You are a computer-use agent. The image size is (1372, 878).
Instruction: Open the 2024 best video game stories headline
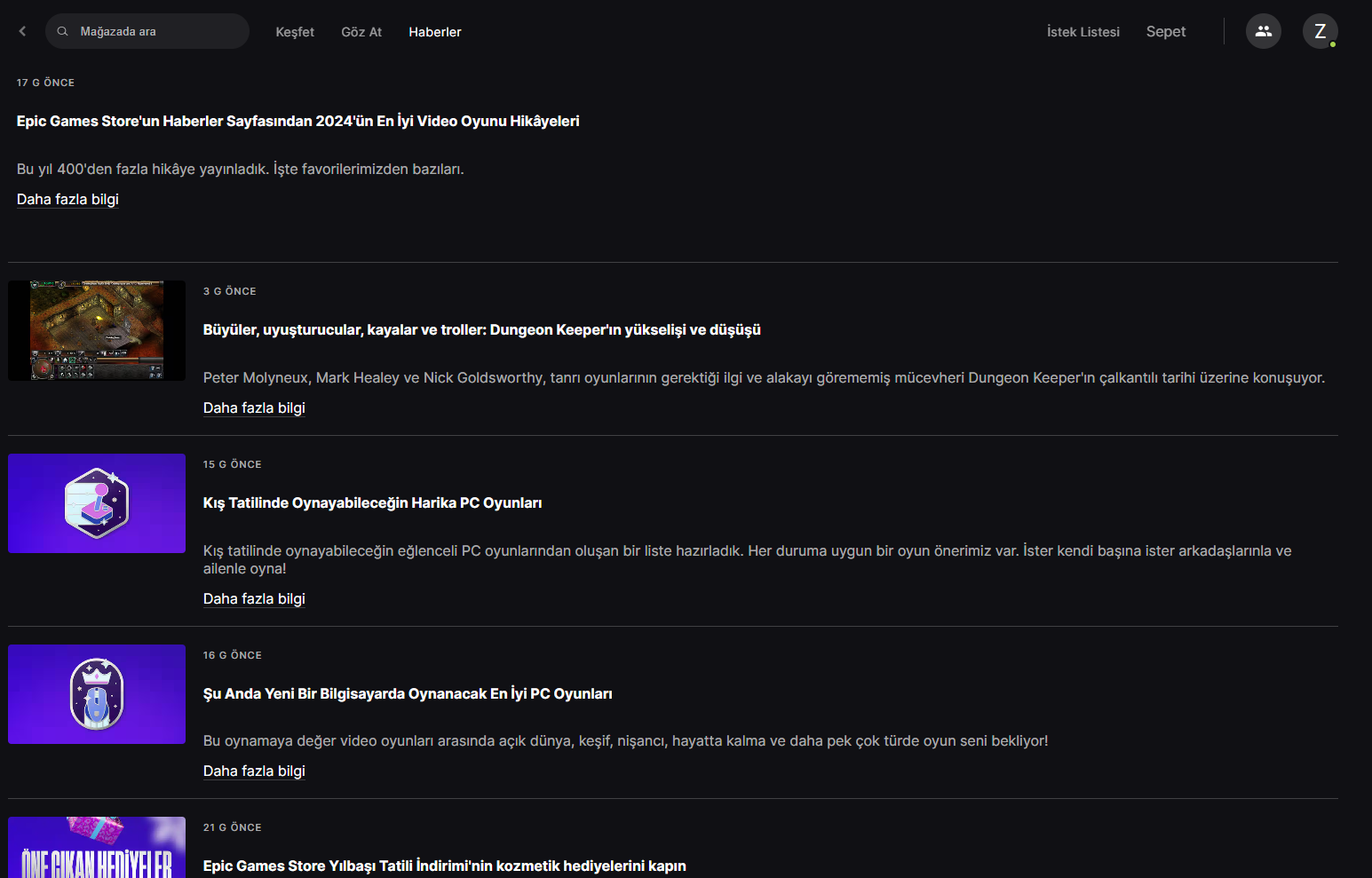(x=297, y=121)
